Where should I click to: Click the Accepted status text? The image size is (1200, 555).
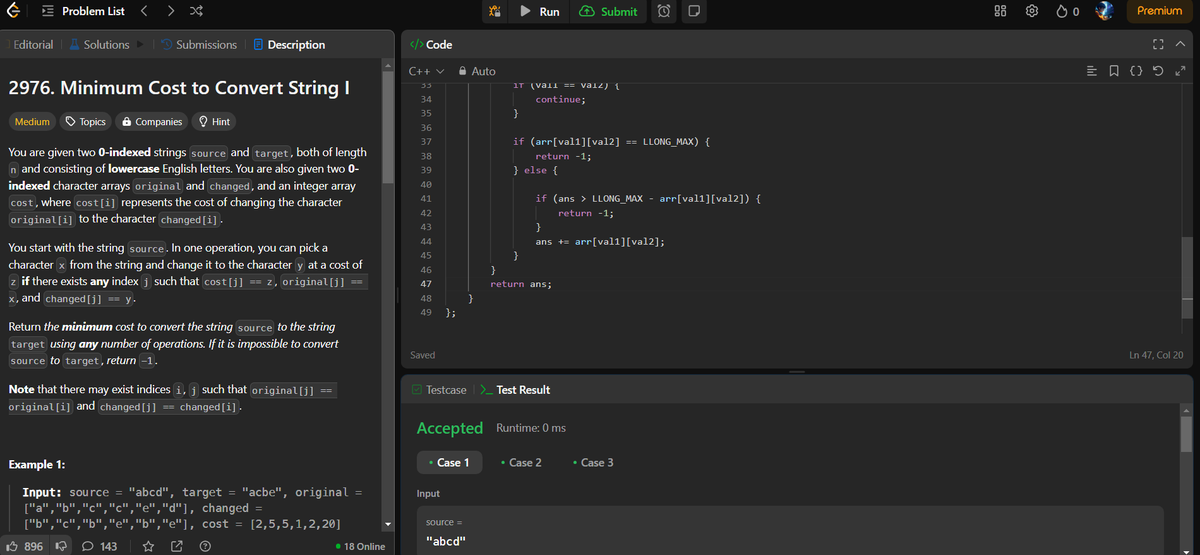pos(450,428)
